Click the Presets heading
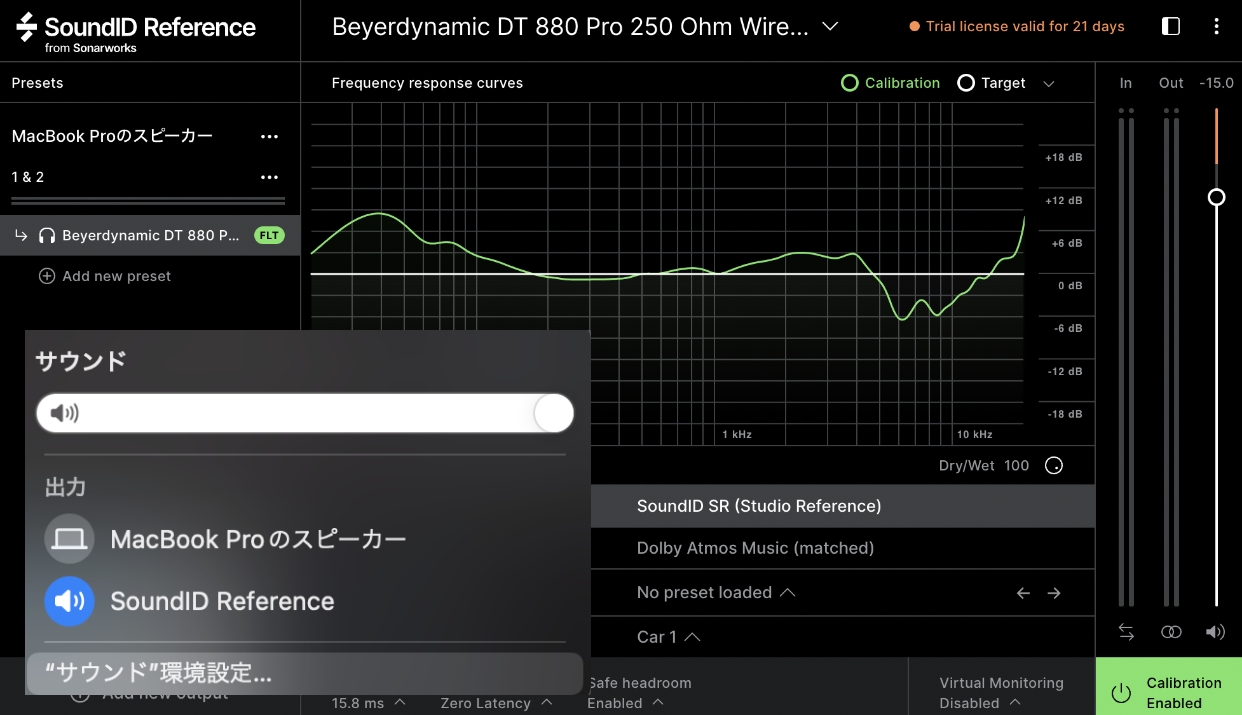The height and width of the screenshot is (715, 1242). click(x=37, y=83)
